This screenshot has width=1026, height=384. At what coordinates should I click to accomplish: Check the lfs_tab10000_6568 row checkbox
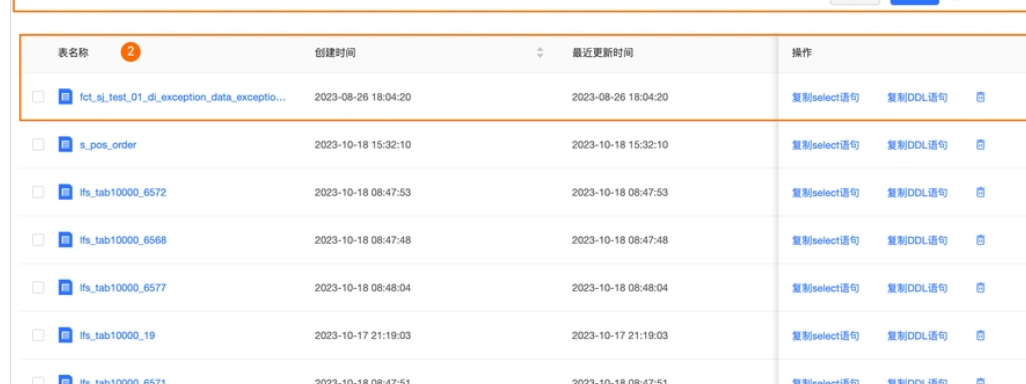(x=38, y=240)
